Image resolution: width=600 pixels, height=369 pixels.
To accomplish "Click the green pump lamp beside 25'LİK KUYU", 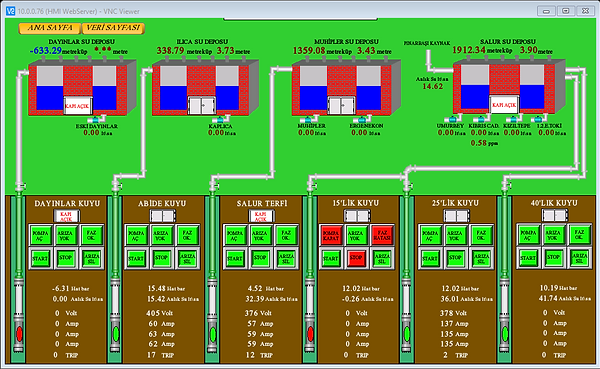I will 407,334.
